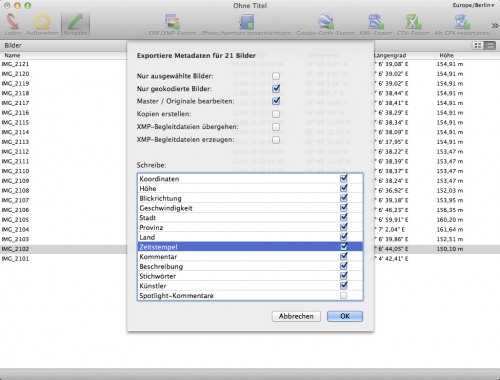This screenshot has width=500, height=380.
Task: Toggle the Land checkbox
Action: tap(344, 237)
